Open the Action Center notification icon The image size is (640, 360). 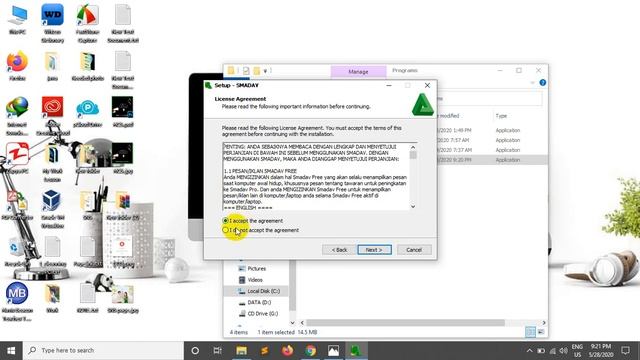(625, 351)
